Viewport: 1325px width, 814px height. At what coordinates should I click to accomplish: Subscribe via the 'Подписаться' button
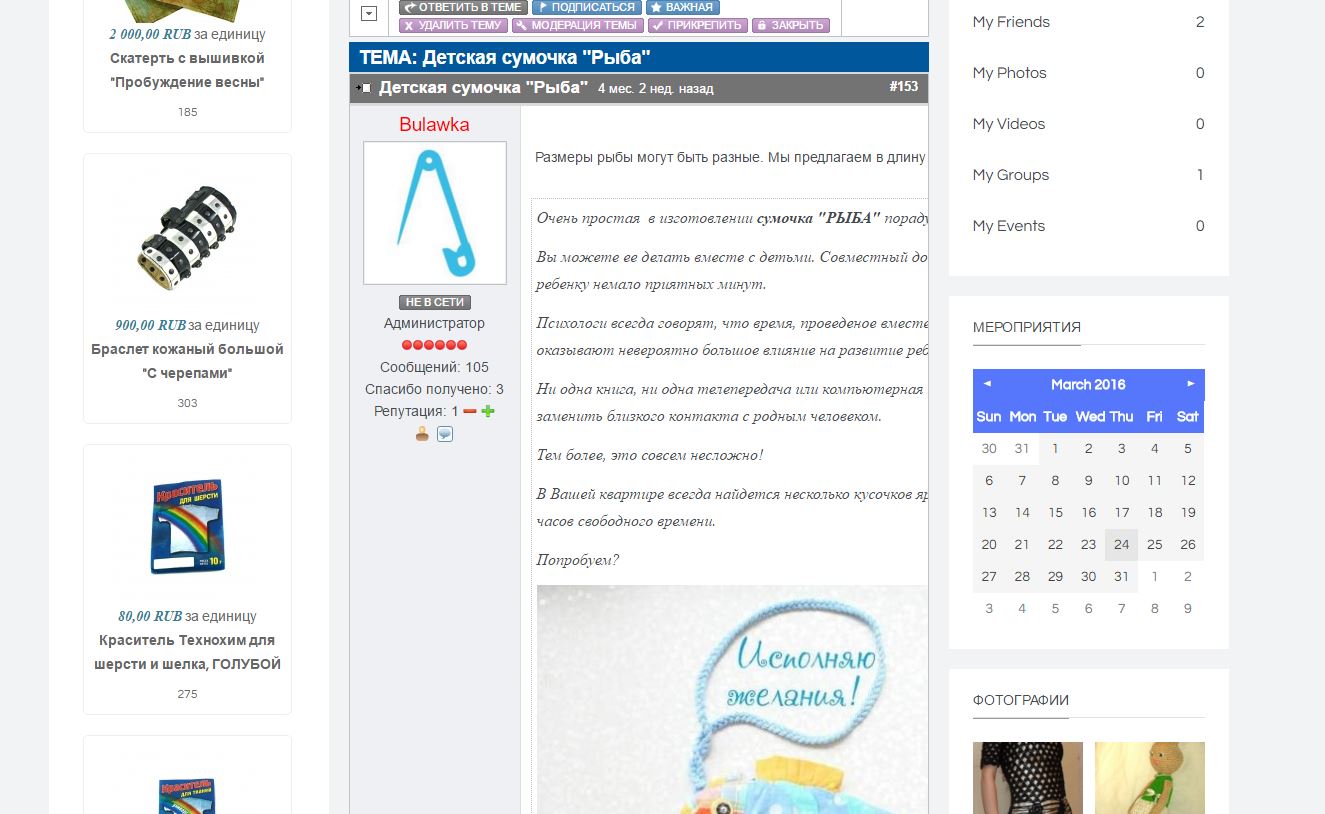point(586,7)
